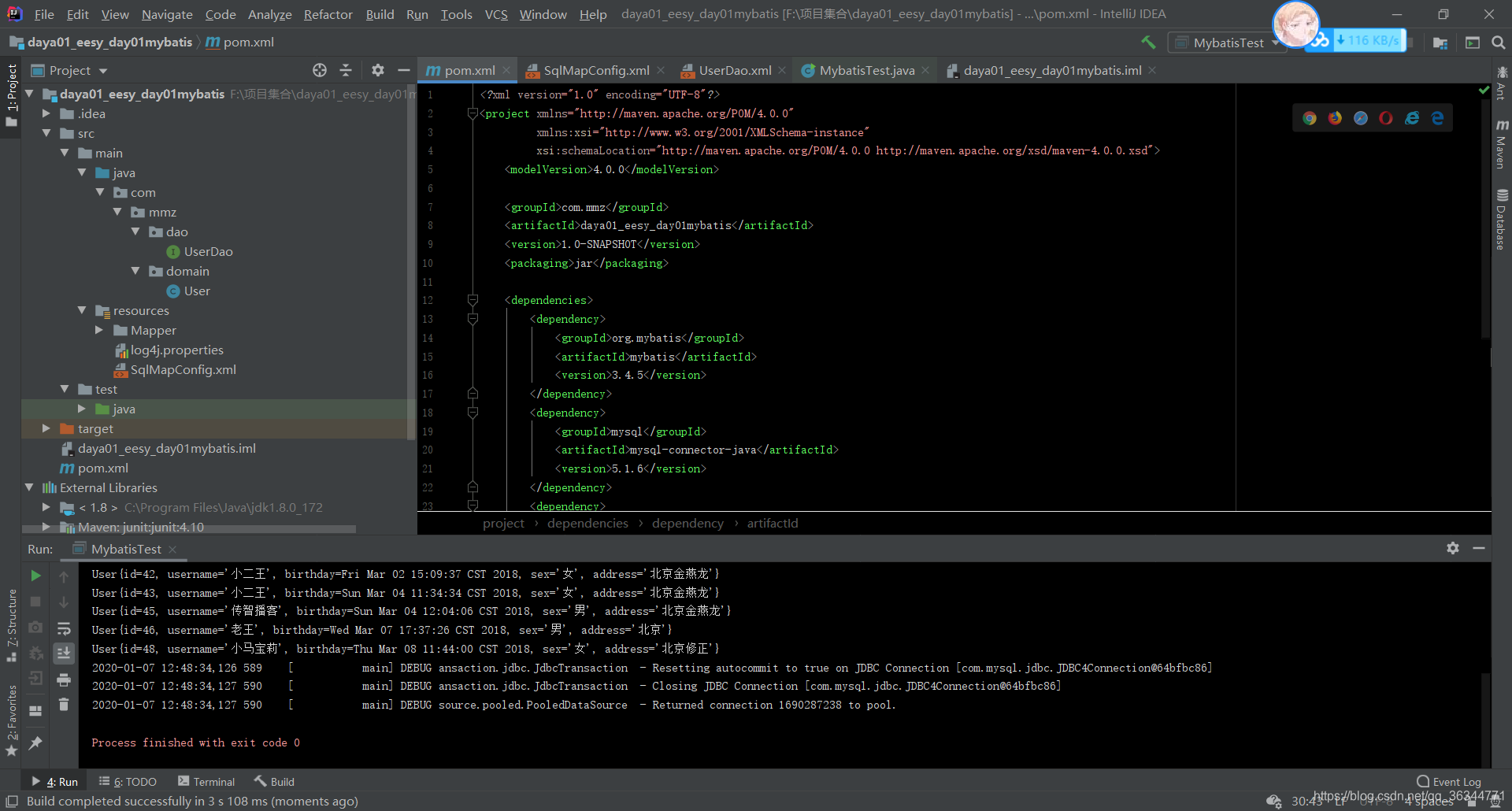Collapse the src folder

click(x=46, y=133)
